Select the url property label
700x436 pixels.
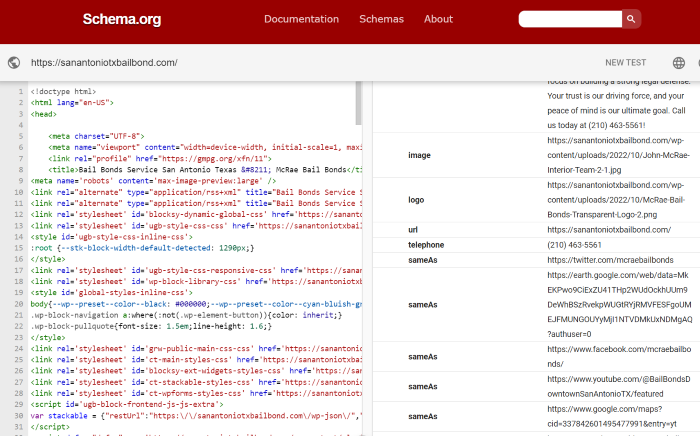(412, 230)
